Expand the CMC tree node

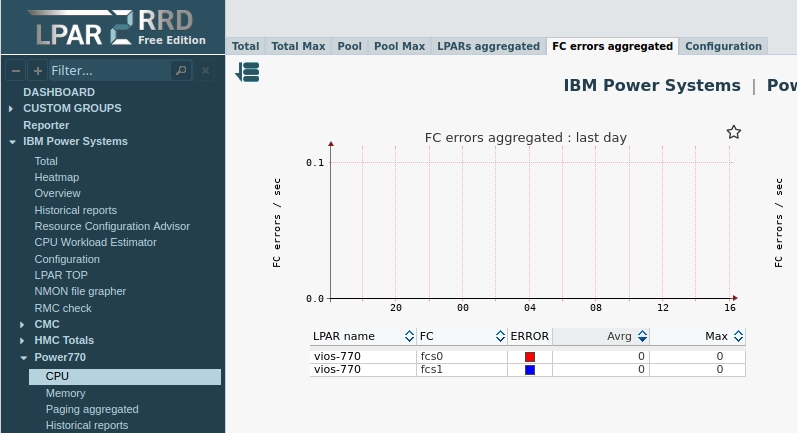click(22, 325)
